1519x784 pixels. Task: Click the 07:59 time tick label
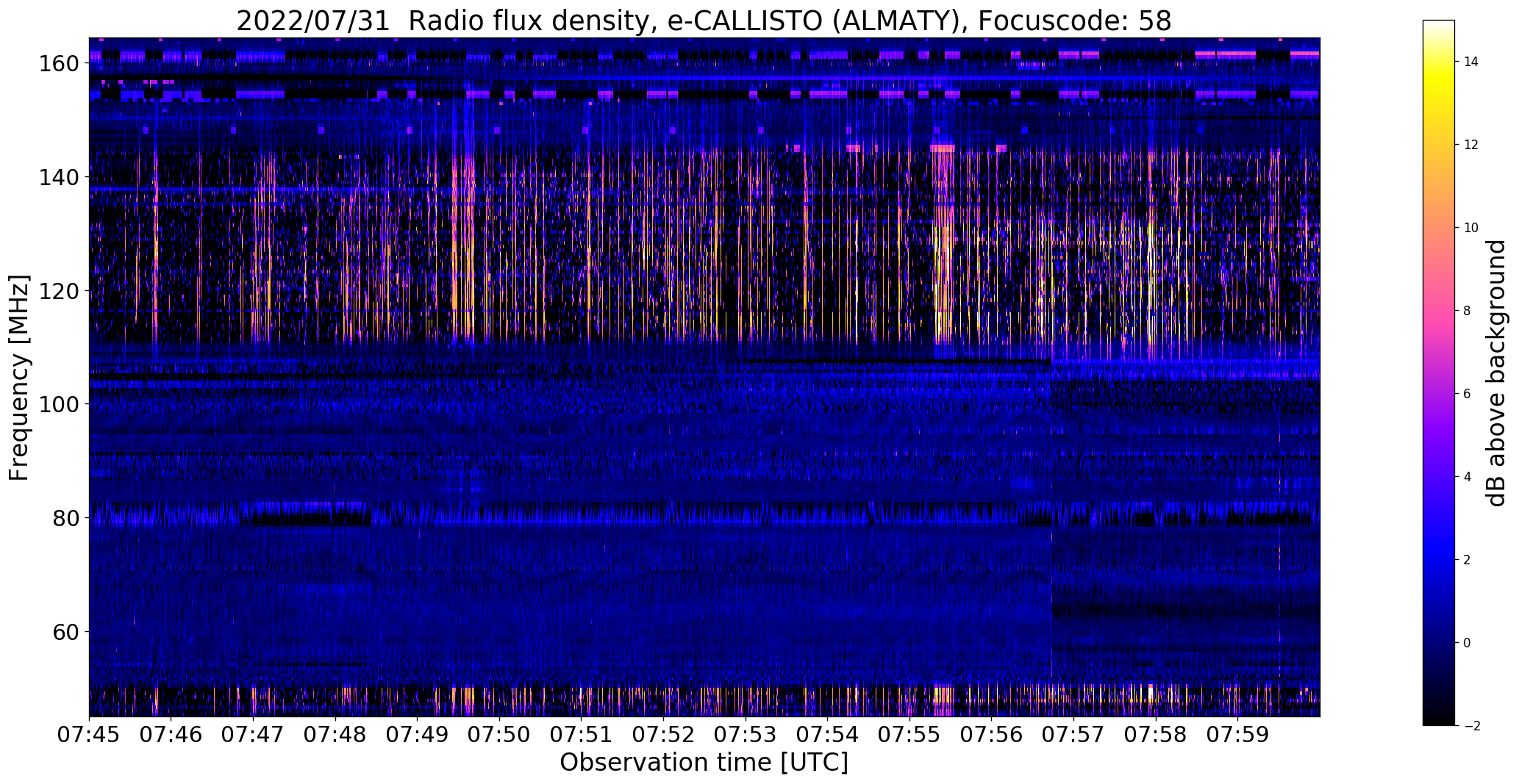1238,736
